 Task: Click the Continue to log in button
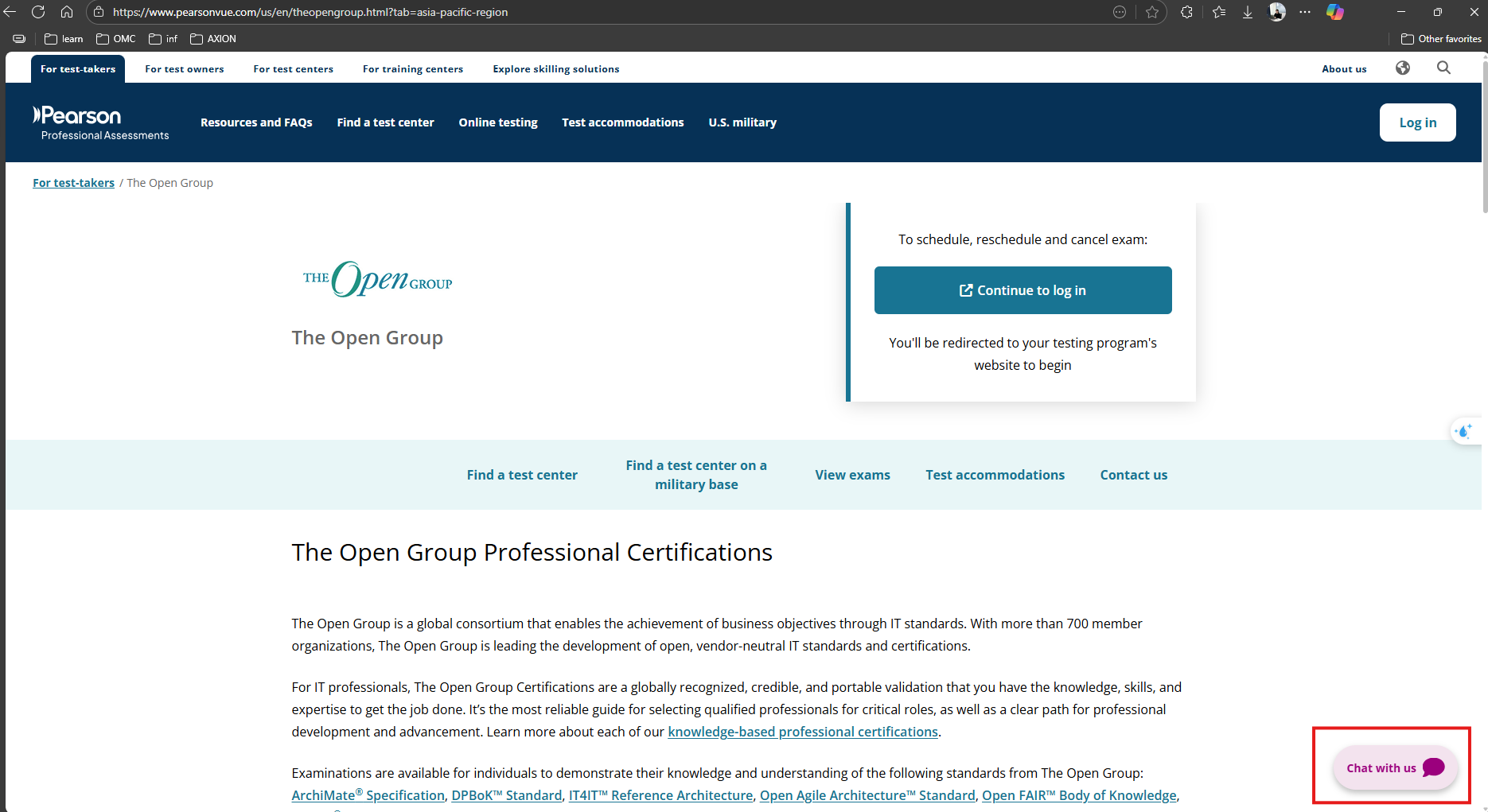pos(1023,290)
